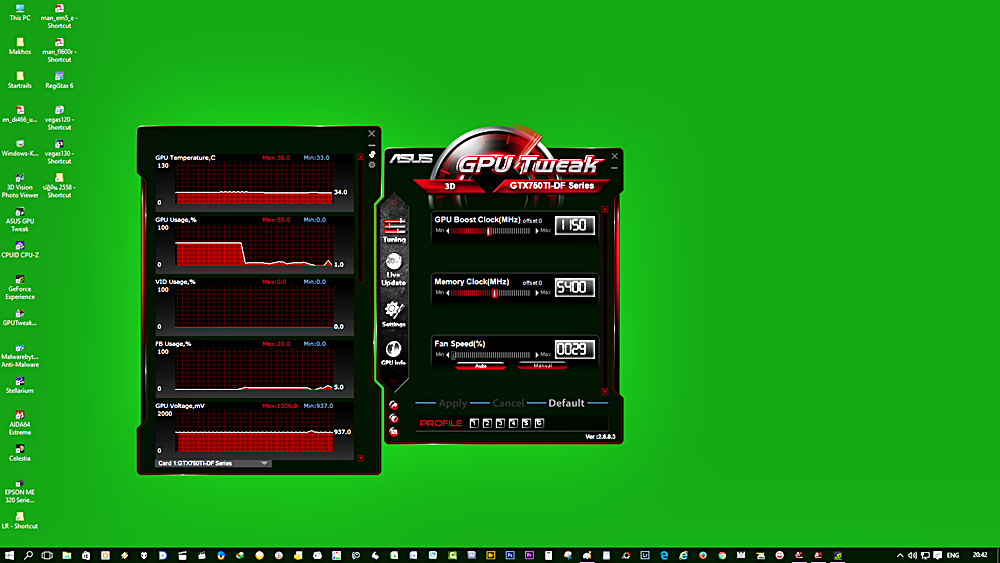Select profile G
The height and width of the screenshot is (563, 1000).
coord(540,423)
